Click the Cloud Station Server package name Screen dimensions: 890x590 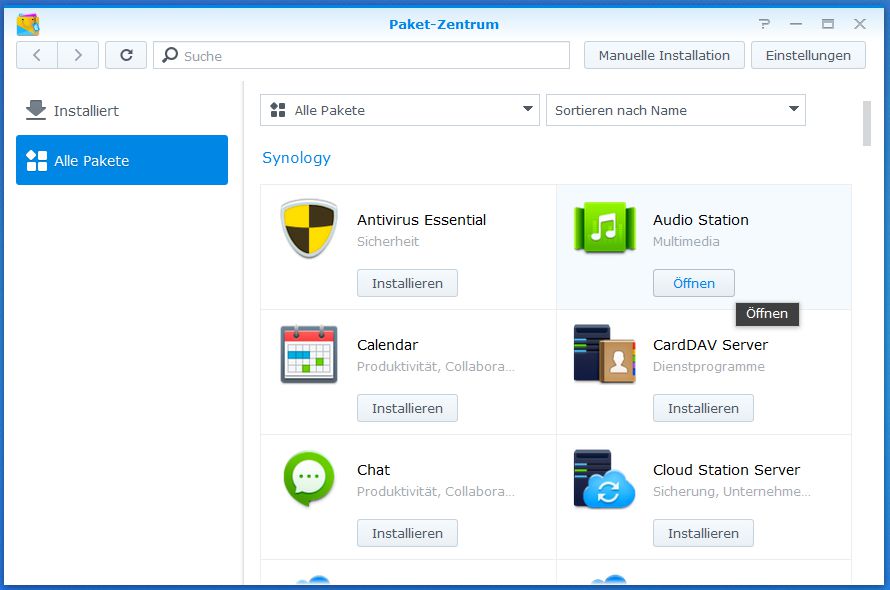click(x=726, y=470)
